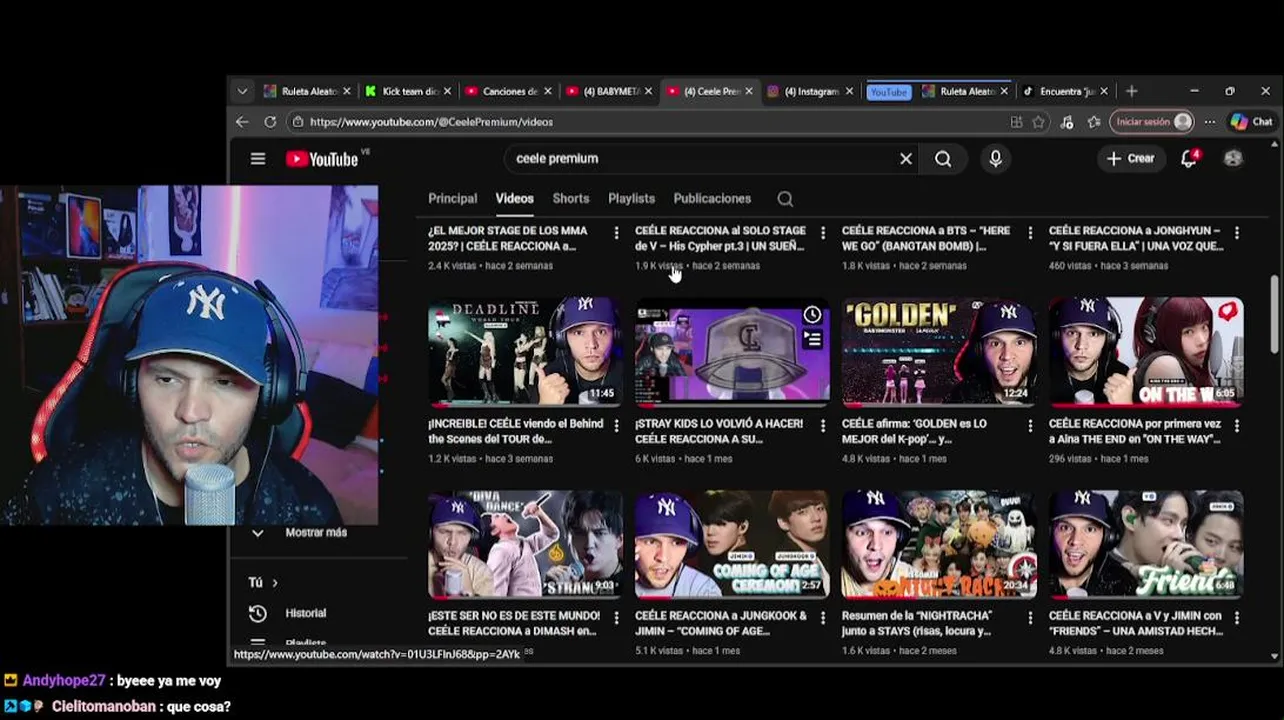Open the Shorts channel tab

click(571, 198)
